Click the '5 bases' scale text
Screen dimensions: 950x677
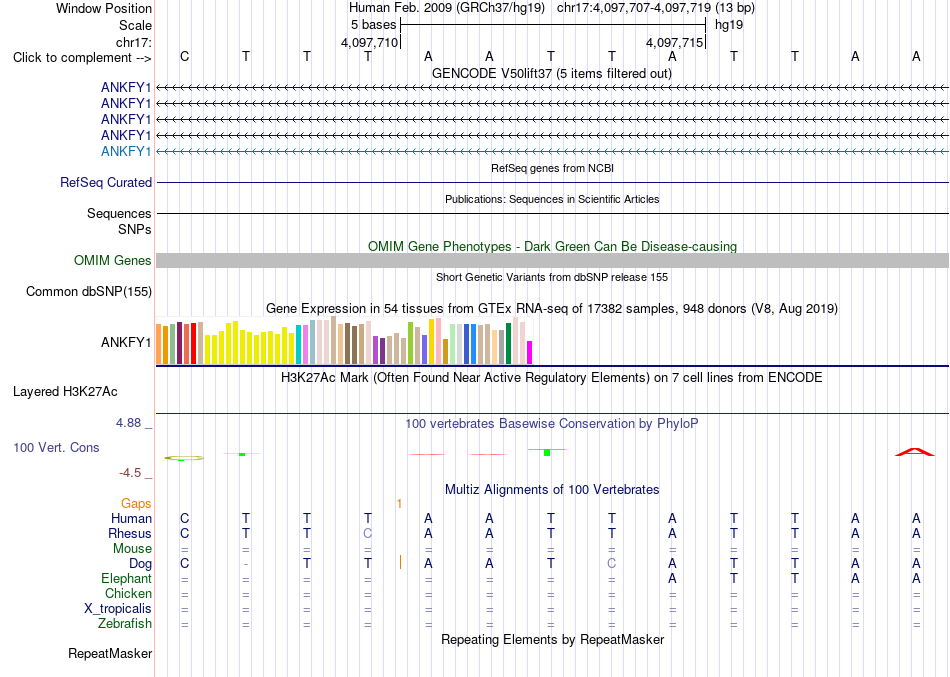pyautogui.click(x=373, y=25)
